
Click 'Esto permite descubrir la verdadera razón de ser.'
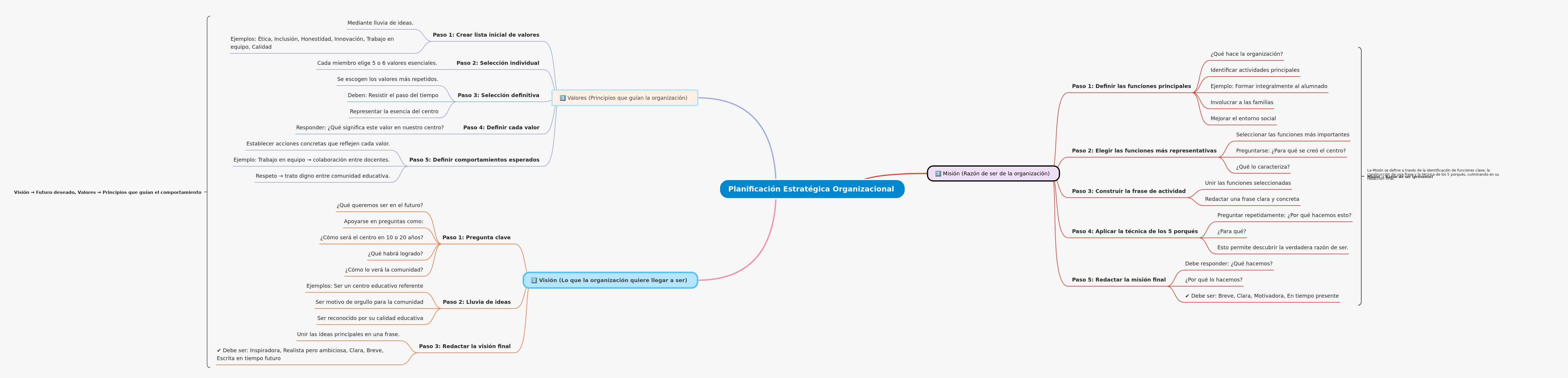1282,248
